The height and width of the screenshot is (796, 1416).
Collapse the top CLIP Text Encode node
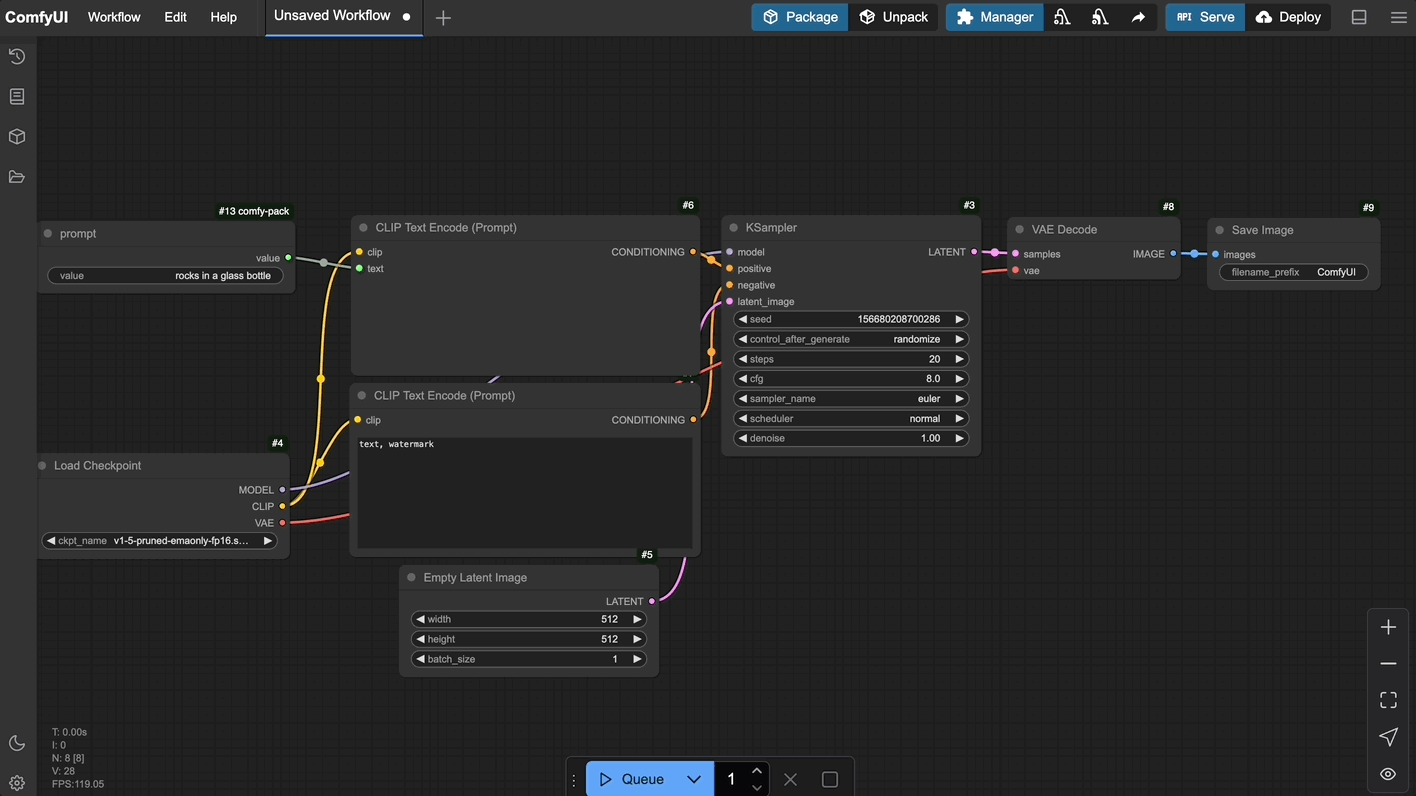(363, 228)
